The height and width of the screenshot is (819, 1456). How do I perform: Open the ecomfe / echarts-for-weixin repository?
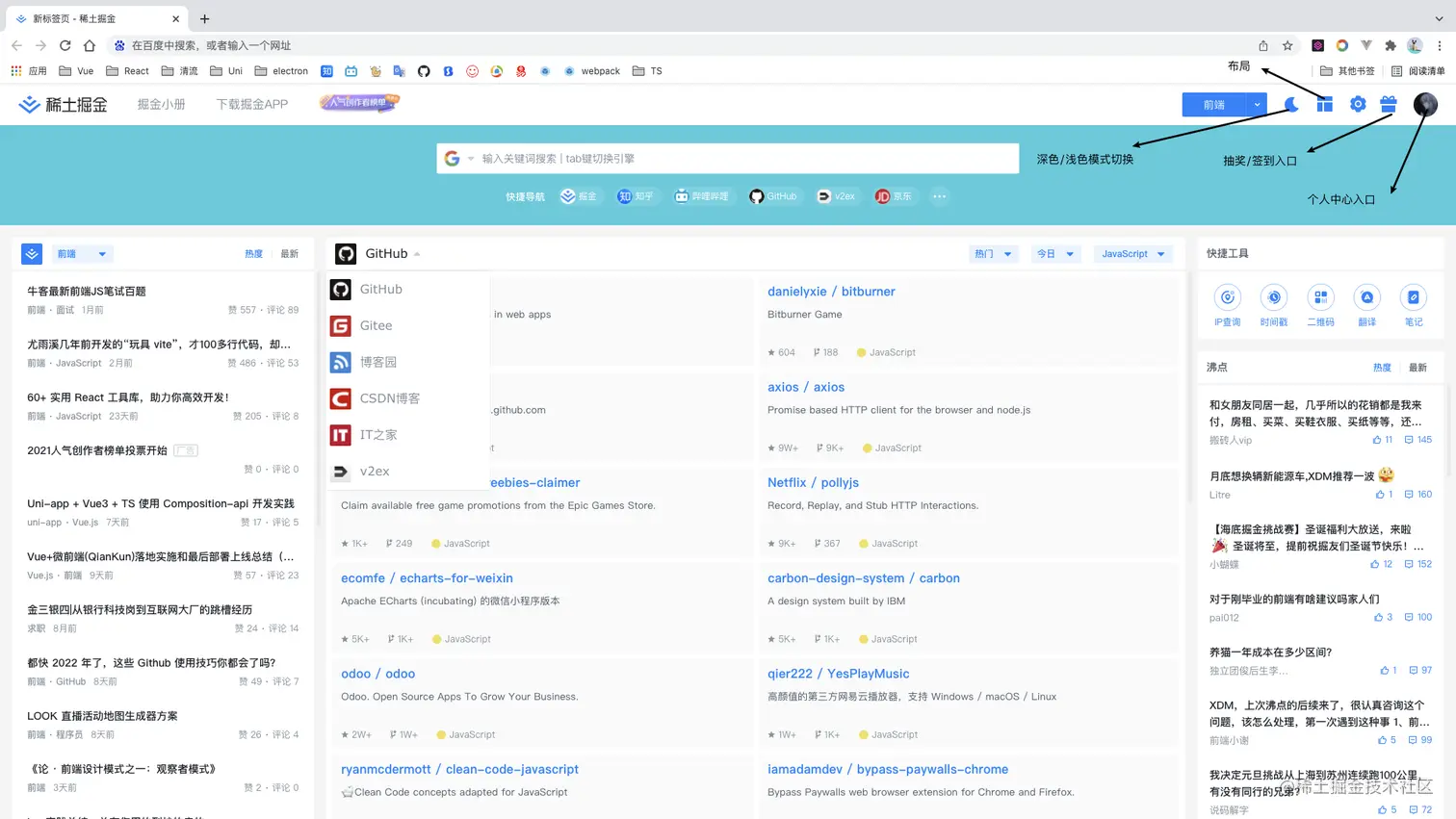427,578
